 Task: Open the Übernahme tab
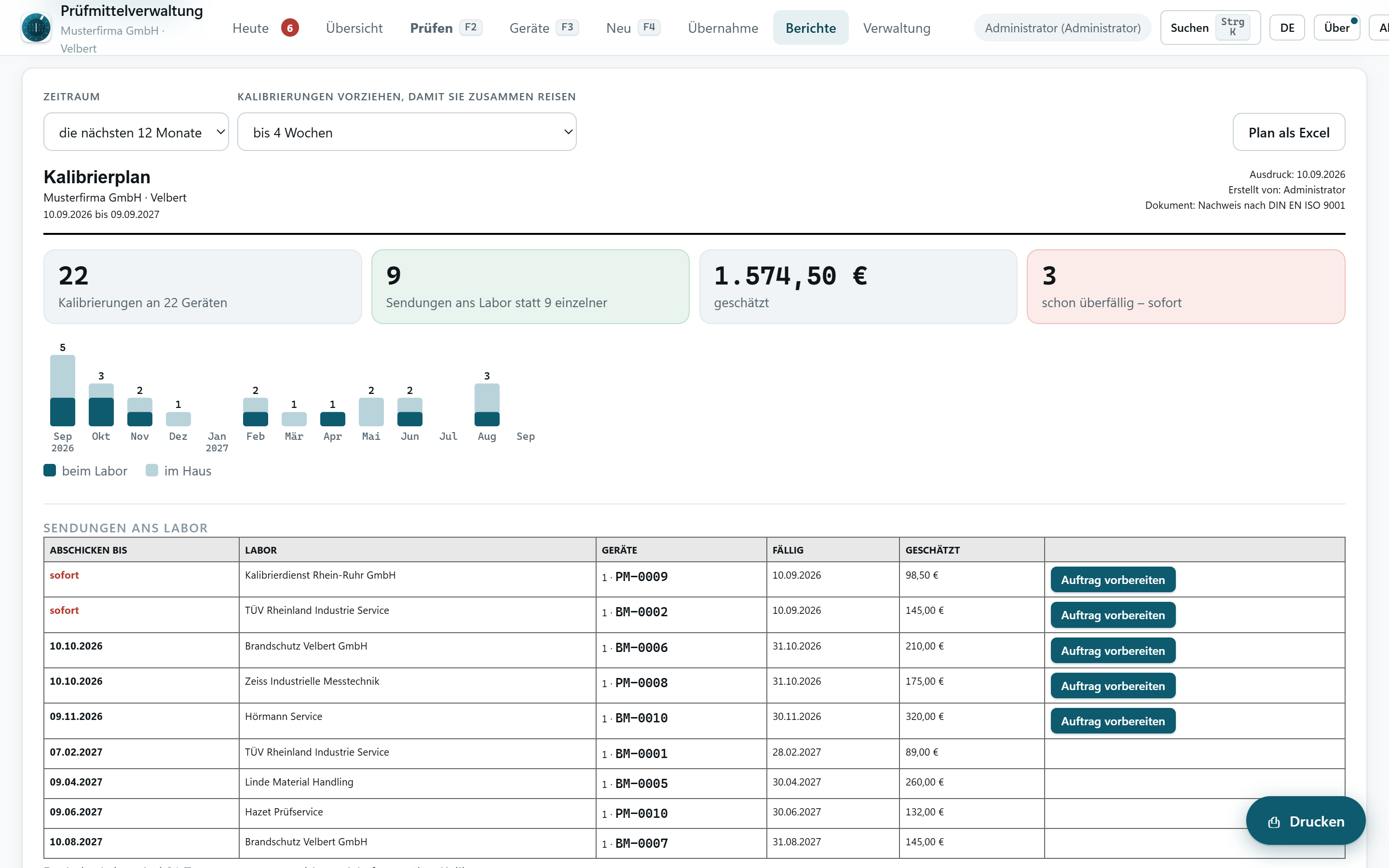tap(722, 27)
